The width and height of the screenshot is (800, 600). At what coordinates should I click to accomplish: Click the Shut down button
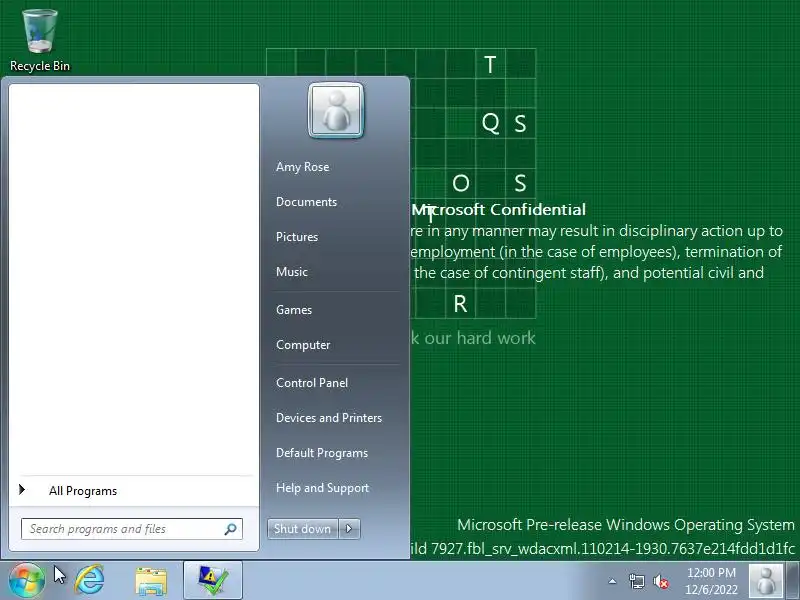point(302,529)
